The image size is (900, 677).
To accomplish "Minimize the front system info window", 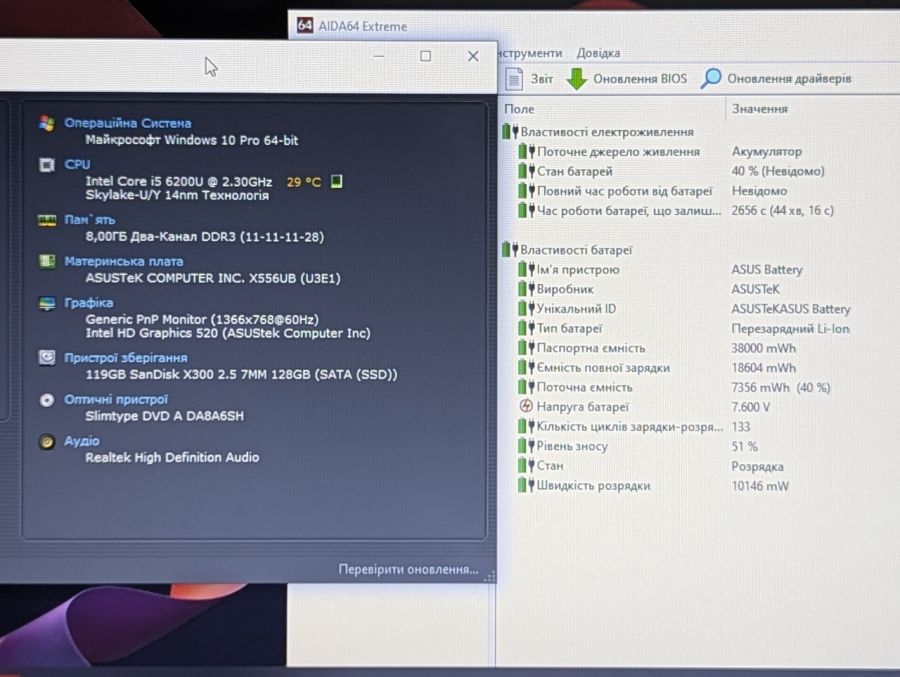I will click(379, 56).
